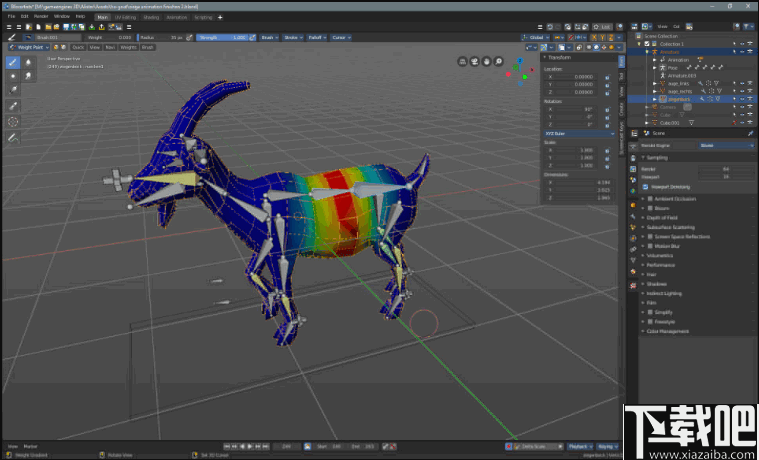Enable the Ambient Occlusion checkbox
Viewport: 759px width, 460px height.
pyautogui.click(x=651, y=199)
